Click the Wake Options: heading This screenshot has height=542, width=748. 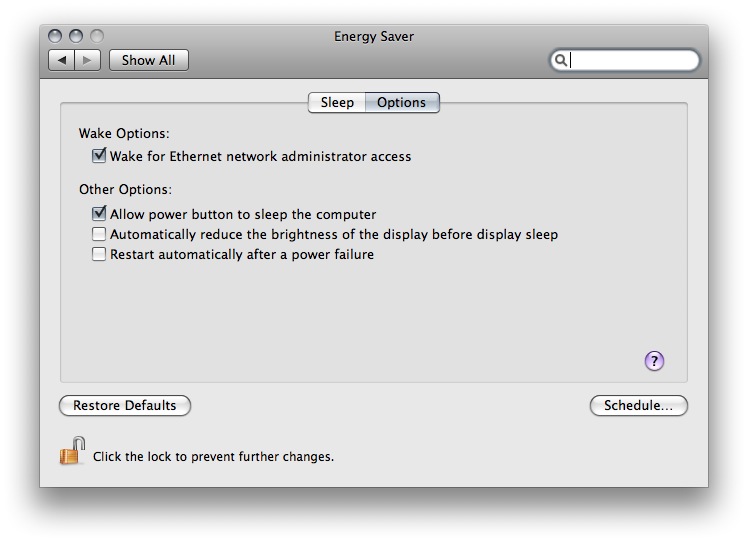coord(124,133)
